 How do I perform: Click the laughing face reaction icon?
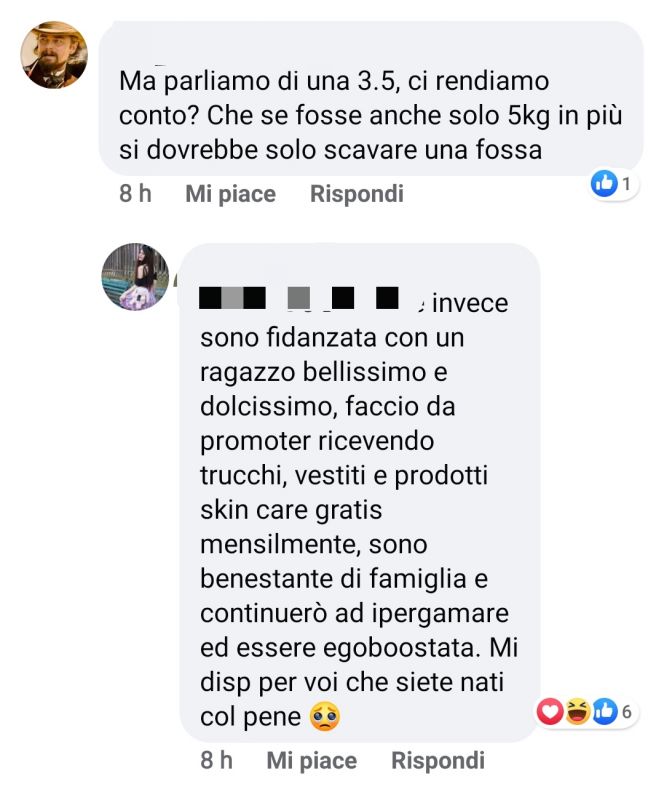577,711
